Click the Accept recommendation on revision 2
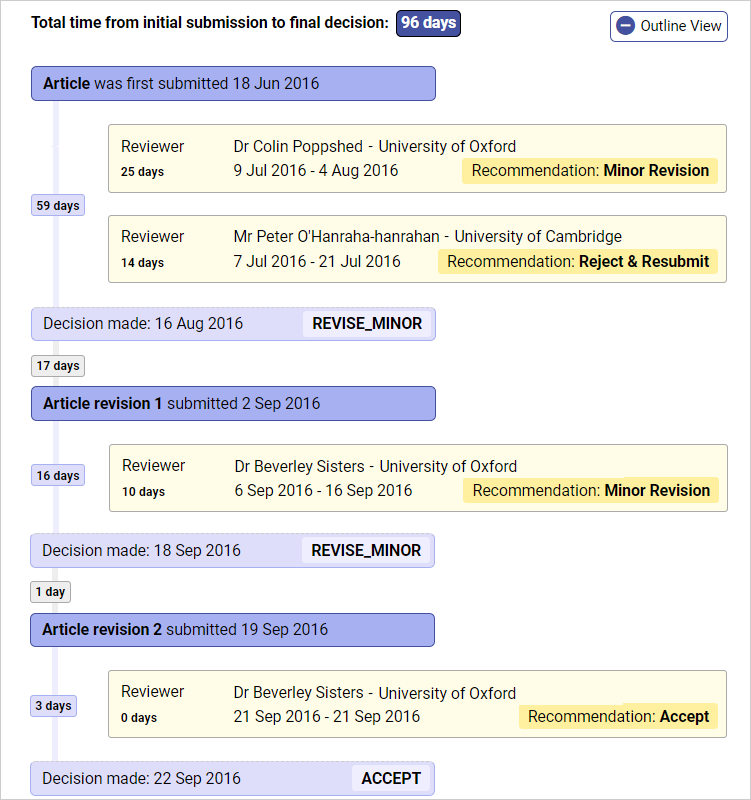The image size is (751, 800). 618,717
